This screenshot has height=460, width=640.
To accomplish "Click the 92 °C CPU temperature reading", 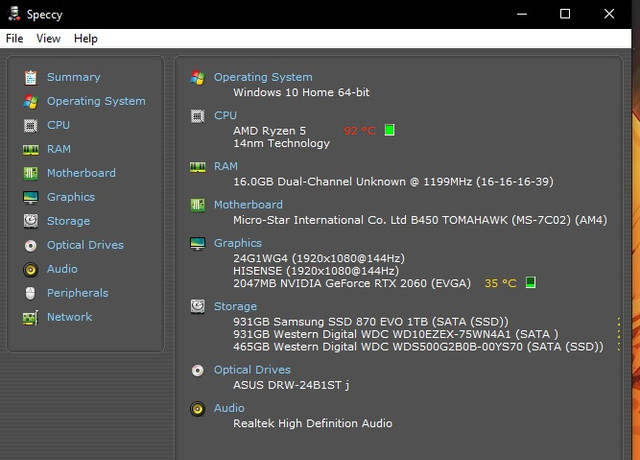I will 359,131.
